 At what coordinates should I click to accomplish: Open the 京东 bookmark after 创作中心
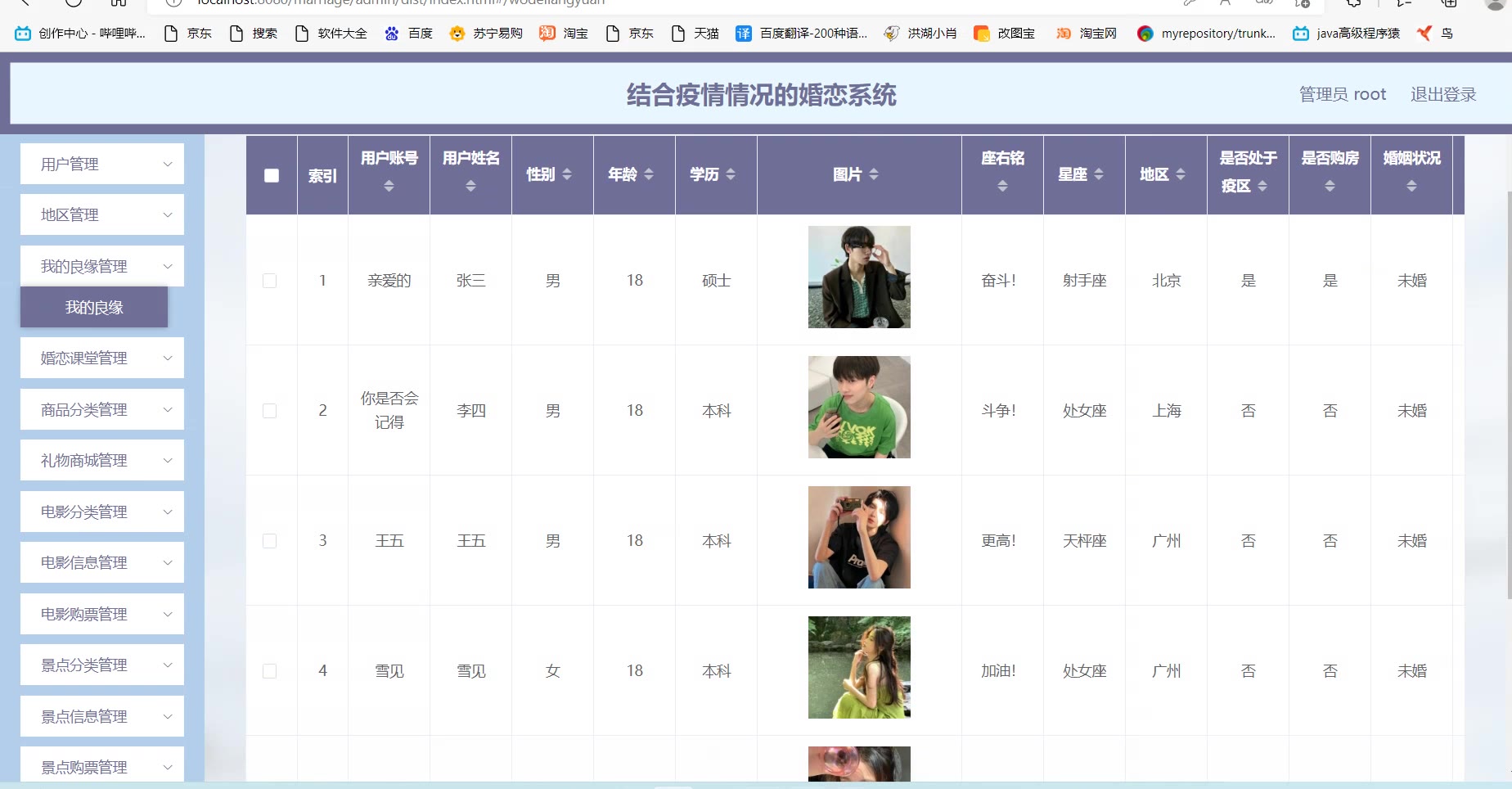point(188,34)
